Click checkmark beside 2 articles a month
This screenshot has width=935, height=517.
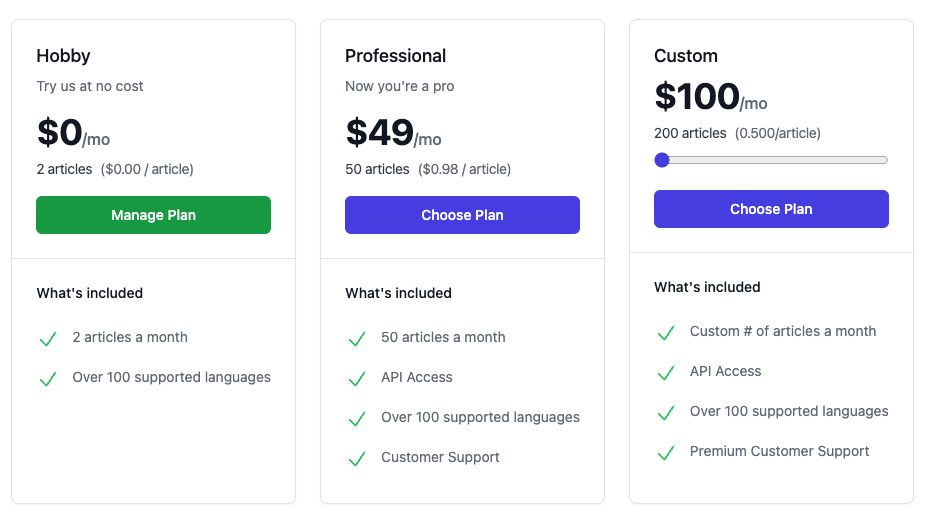[47, 339]
